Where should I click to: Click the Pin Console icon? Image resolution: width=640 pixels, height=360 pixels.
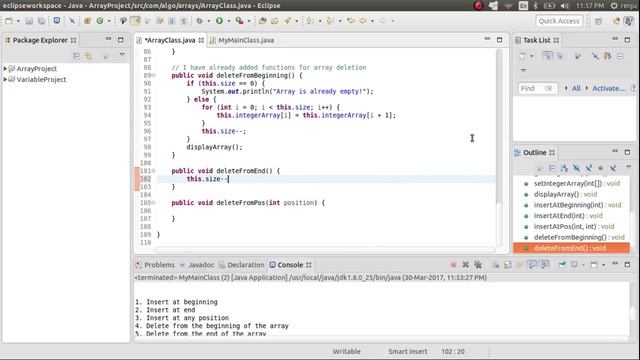pos(562,265)
